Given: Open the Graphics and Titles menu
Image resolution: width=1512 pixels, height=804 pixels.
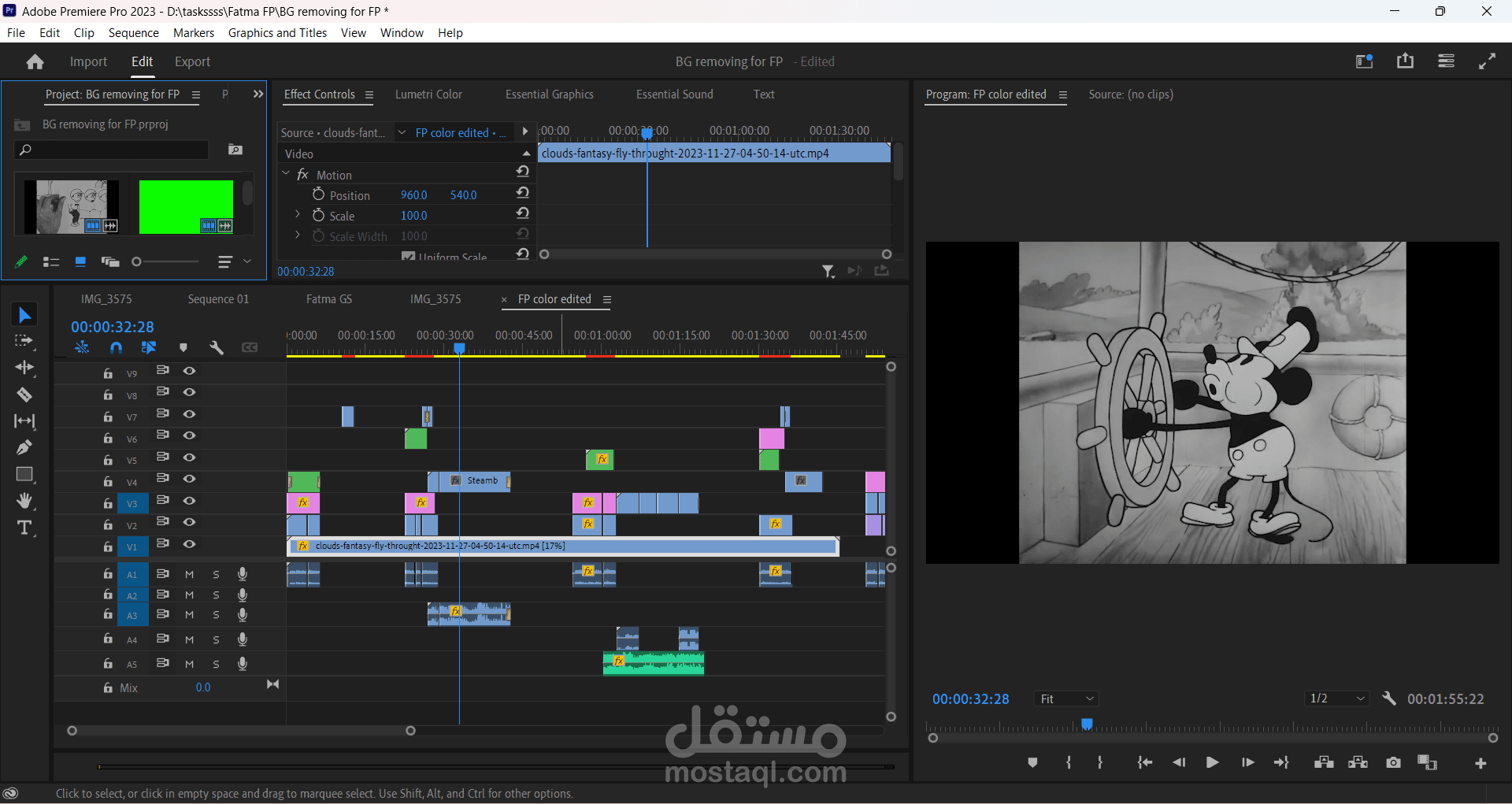Looking at the screenshot, I should tap(277, 33).
